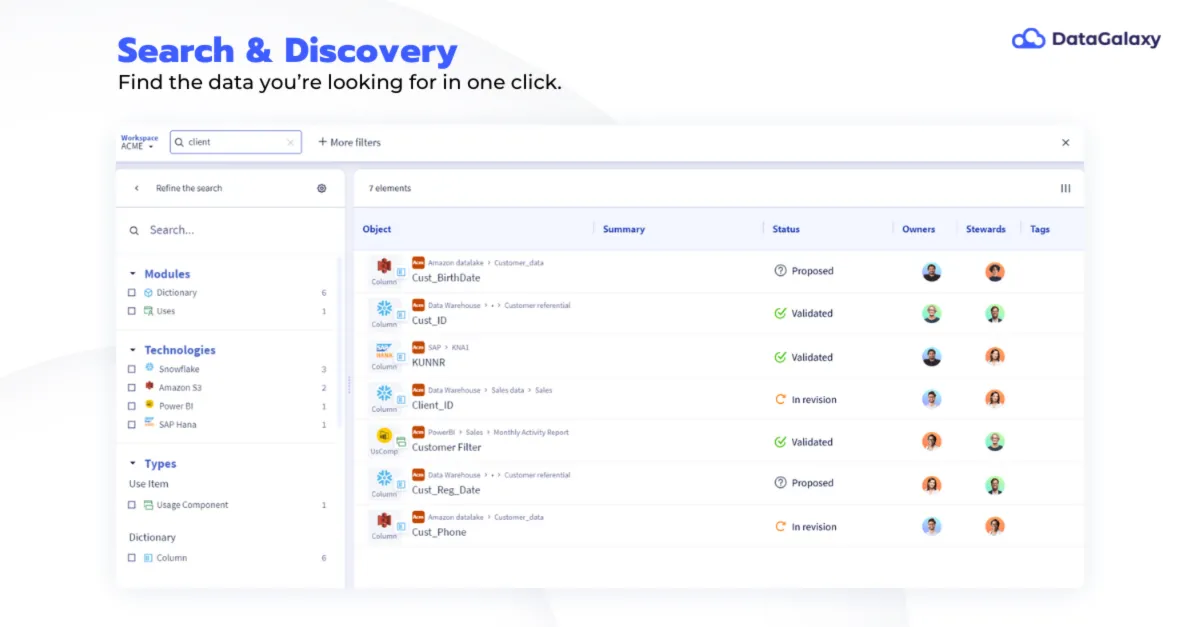The height and width of the screenshot is (627, 1200).
Task: Click the SAP Hana icon on KUNNR row
Action: (x=384, y=352)
